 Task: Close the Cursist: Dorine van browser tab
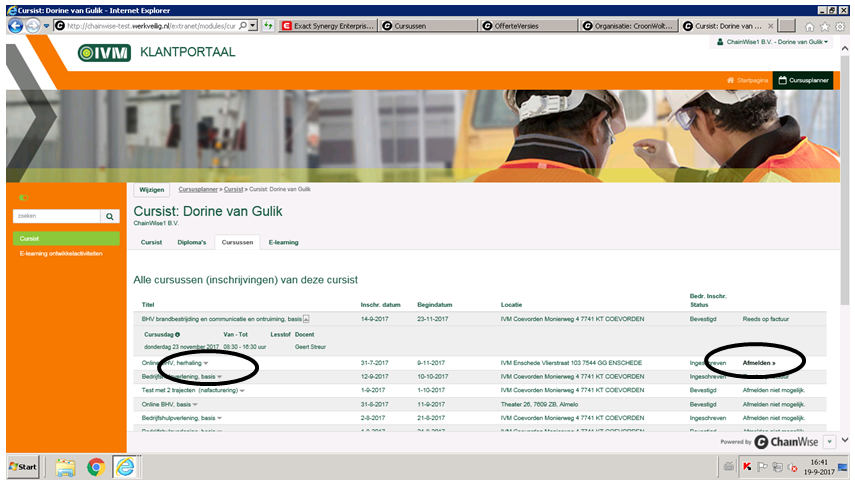[x=770, y=26]
